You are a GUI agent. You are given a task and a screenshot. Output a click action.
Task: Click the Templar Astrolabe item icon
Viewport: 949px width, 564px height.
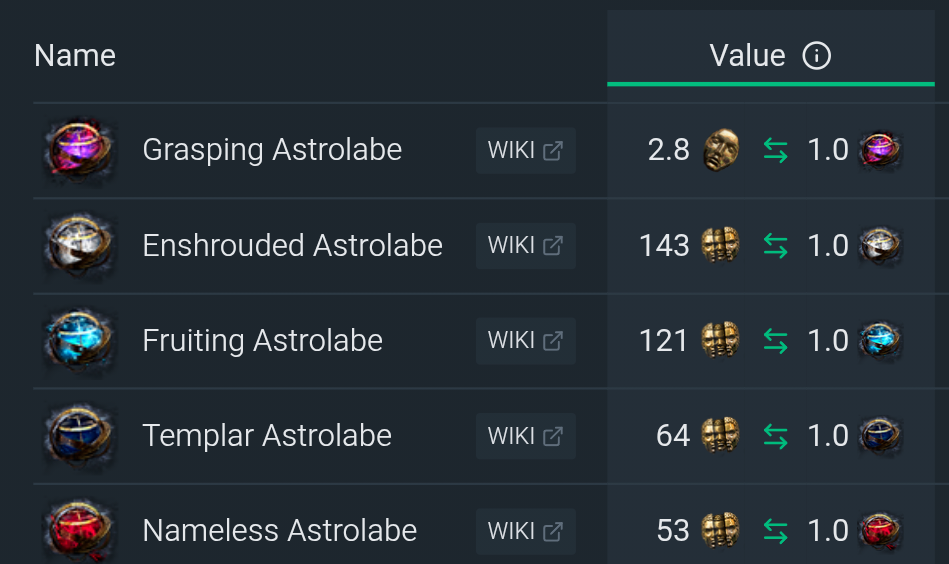pos(79,436)
